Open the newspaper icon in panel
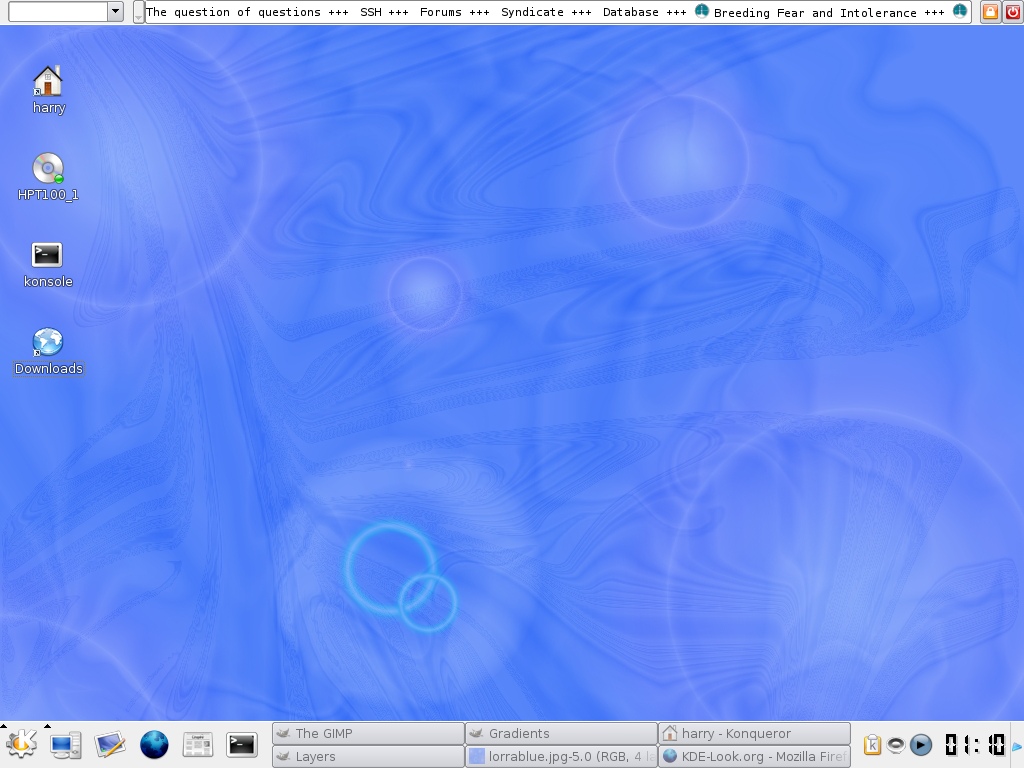 pos(198,744)
